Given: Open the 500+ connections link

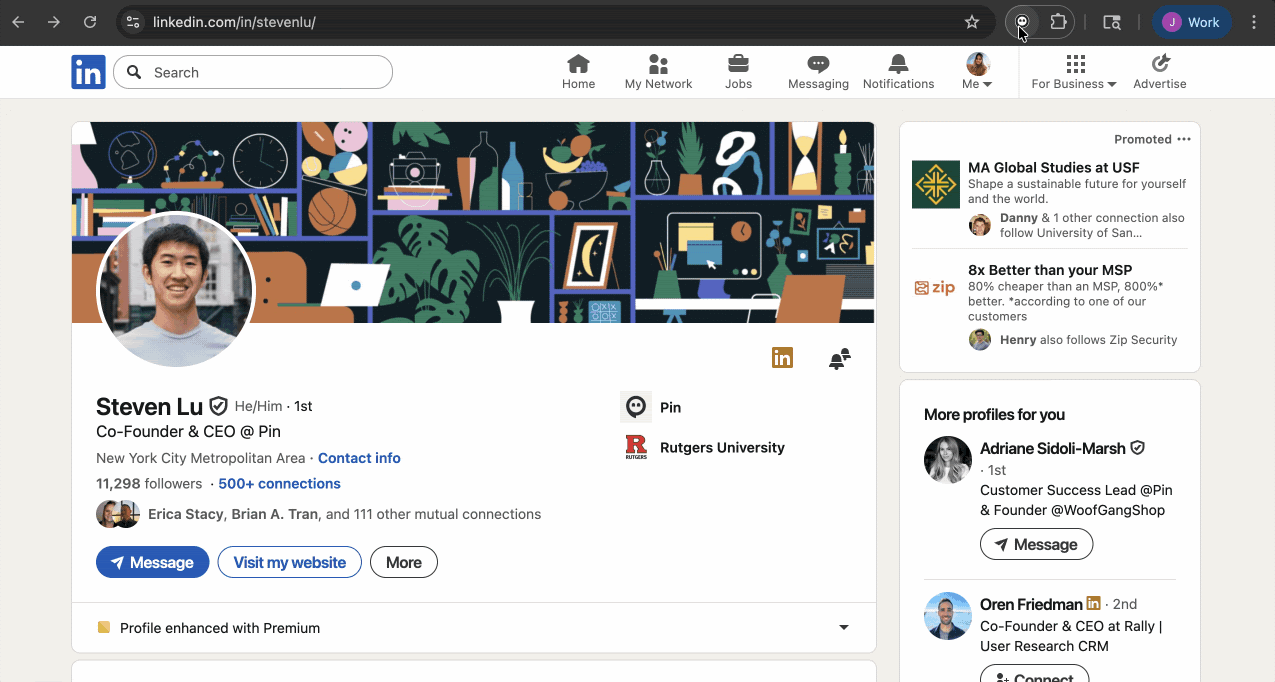Looking at the screenshot, I should [279, 483].
